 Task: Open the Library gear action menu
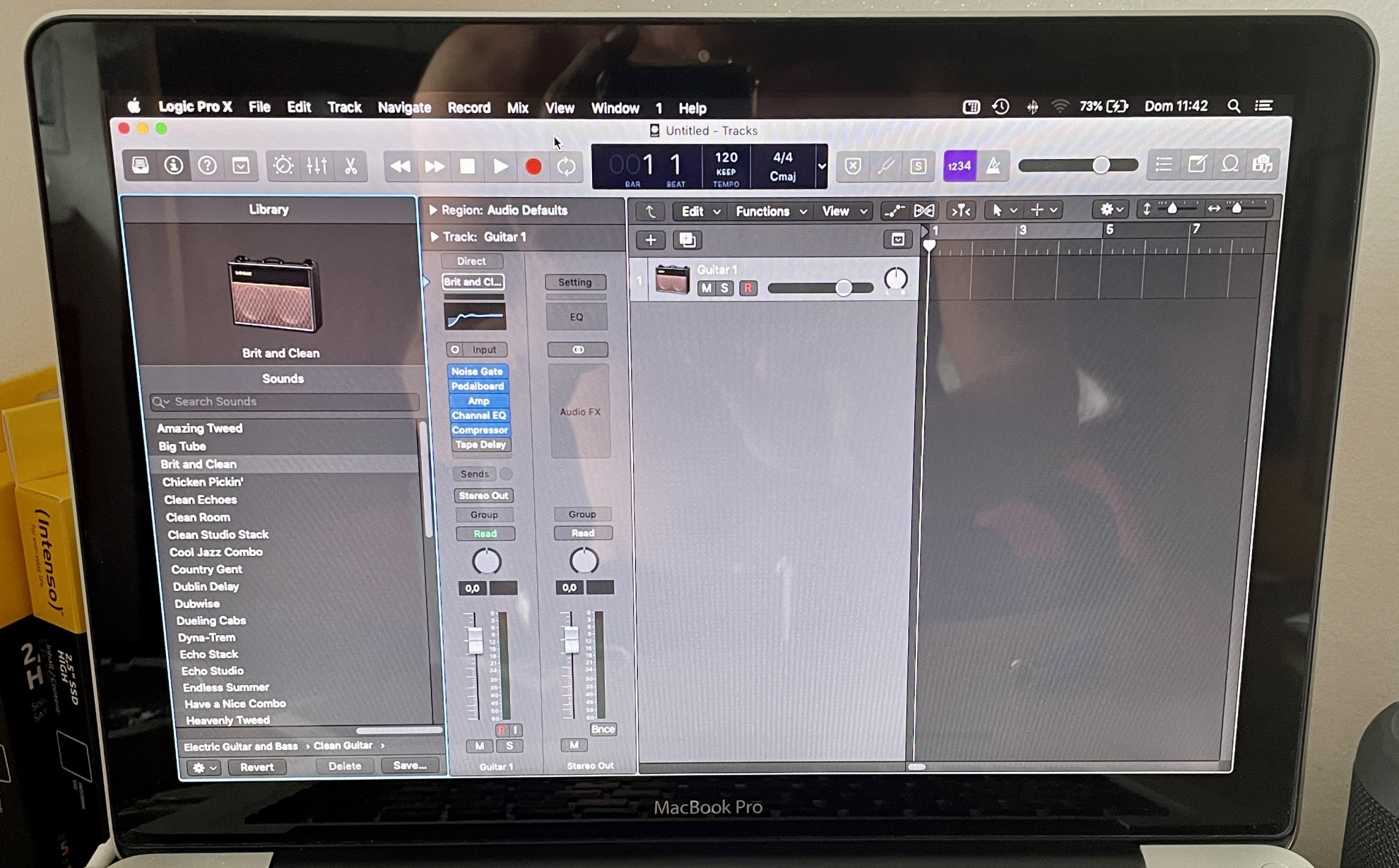click(205, 767)
